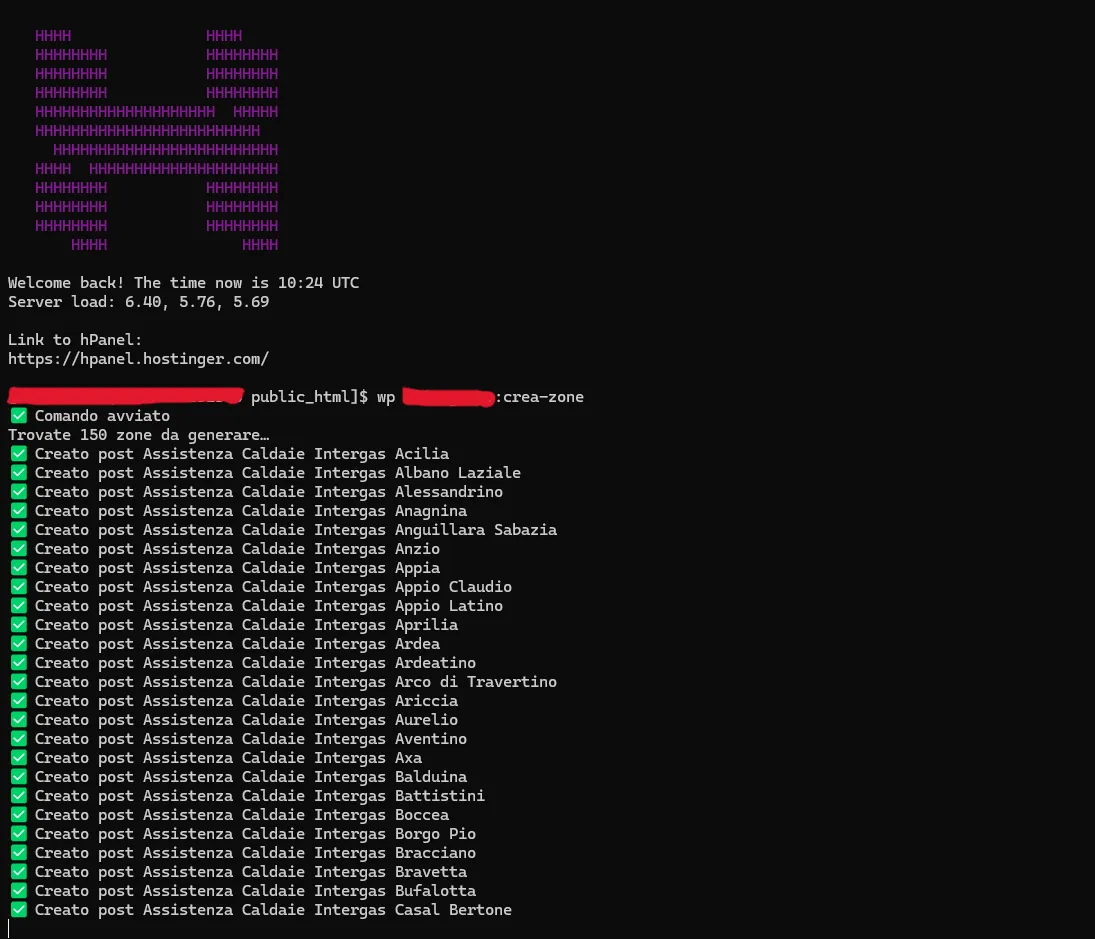Select the 'Ariccia' row text
This screenshot has width=1095, height=939.
point(247,701)
